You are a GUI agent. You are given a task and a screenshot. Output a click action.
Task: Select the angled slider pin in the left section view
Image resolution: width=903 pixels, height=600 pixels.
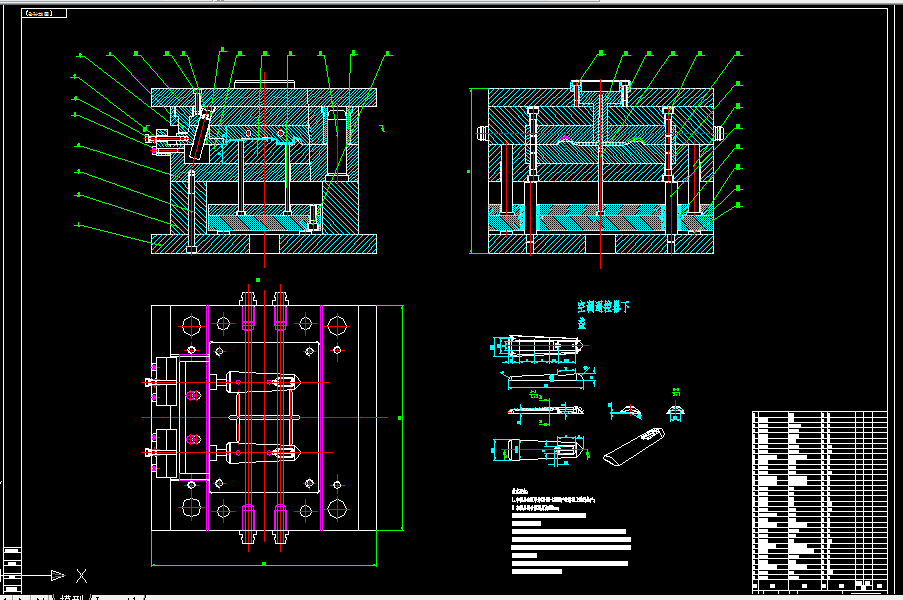[x=199, y=138]
